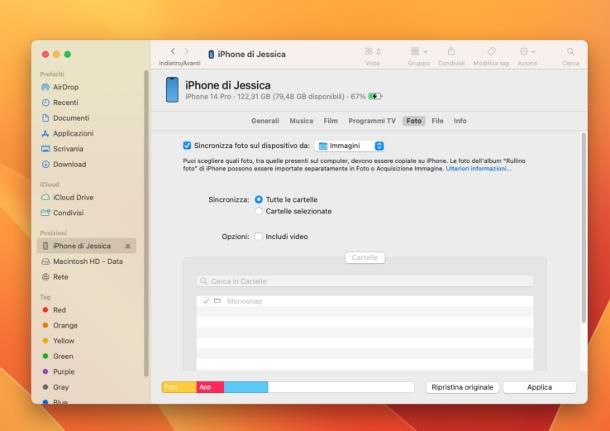Switch to the Musica tab
Viewport: 610px width, 431px height.
pos(301,121)
